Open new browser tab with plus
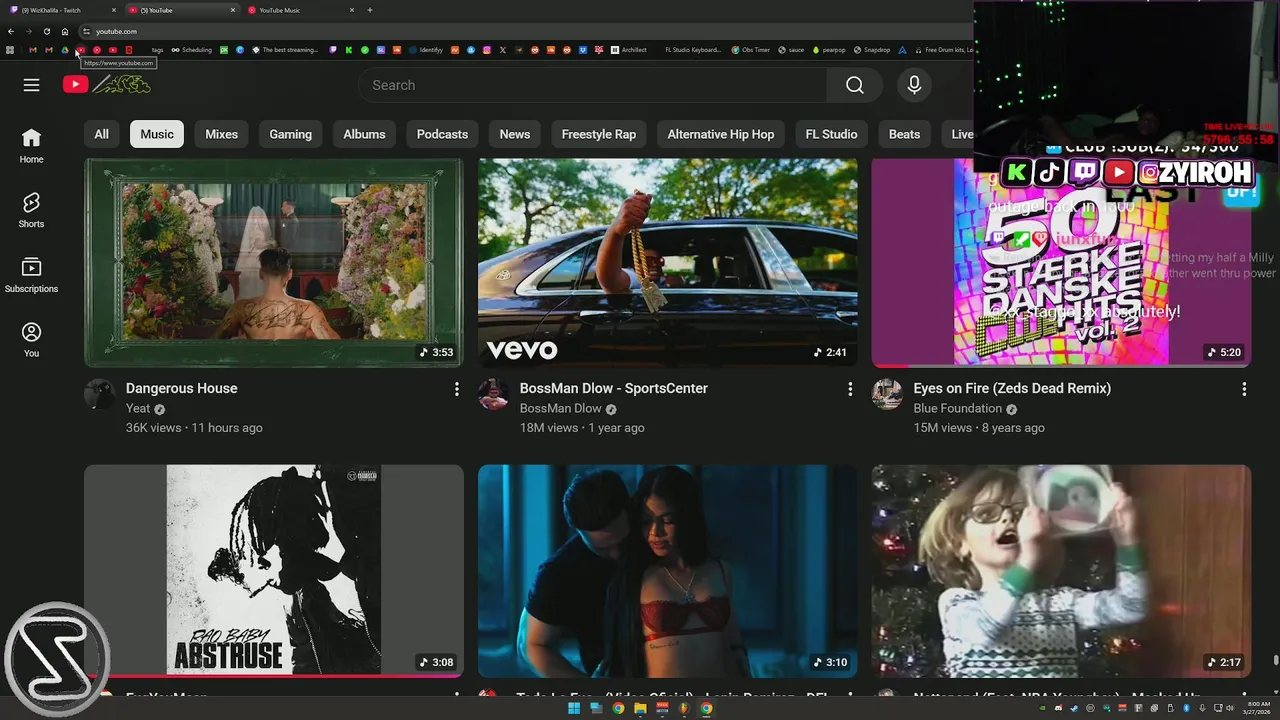1280x720 pixels. (x=370, y=10)
